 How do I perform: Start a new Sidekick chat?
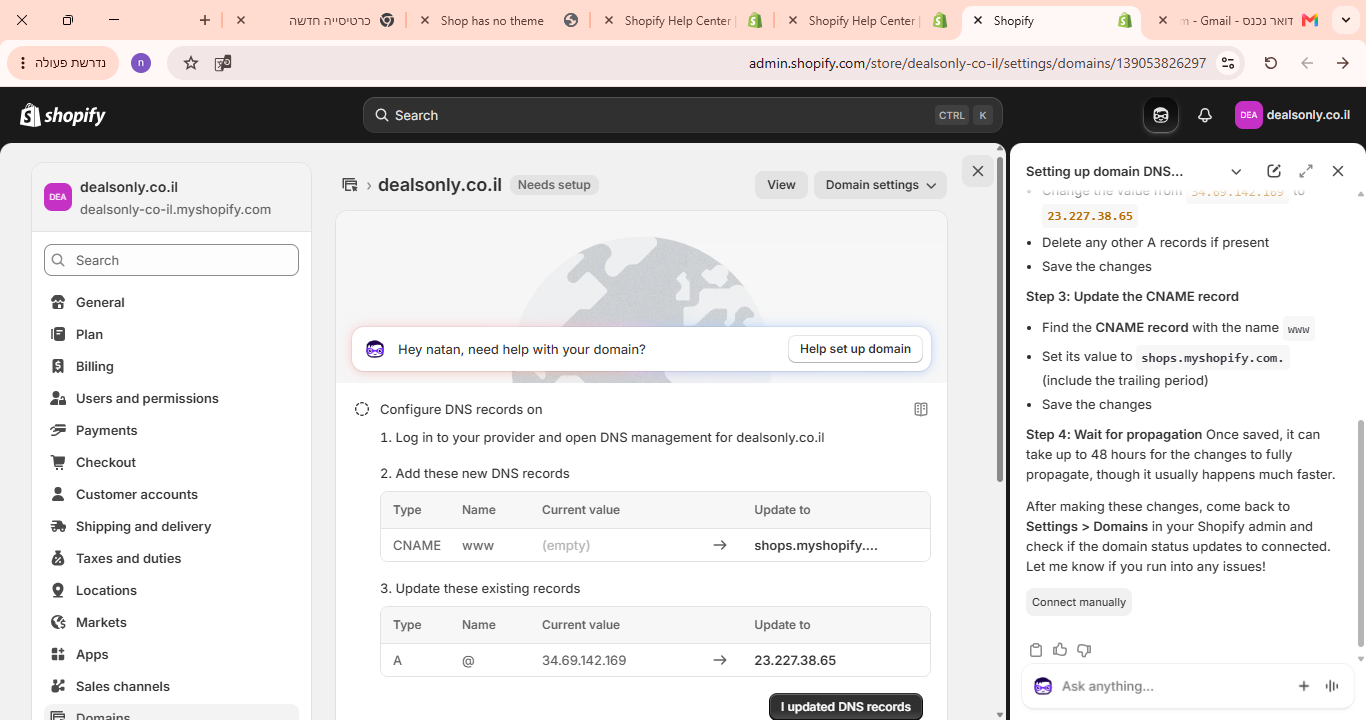pyautogui.click(x=1274, y=171)
